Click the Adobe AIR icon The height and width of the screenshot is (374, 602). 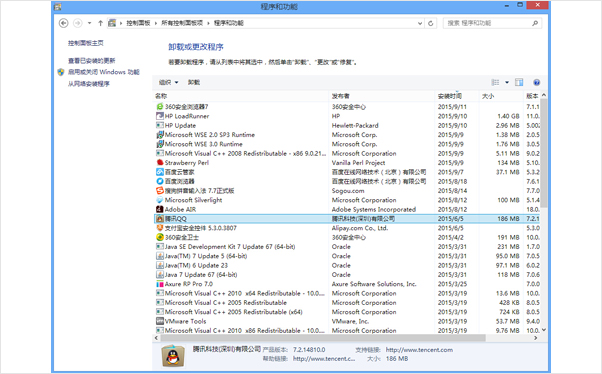(160, 209)
